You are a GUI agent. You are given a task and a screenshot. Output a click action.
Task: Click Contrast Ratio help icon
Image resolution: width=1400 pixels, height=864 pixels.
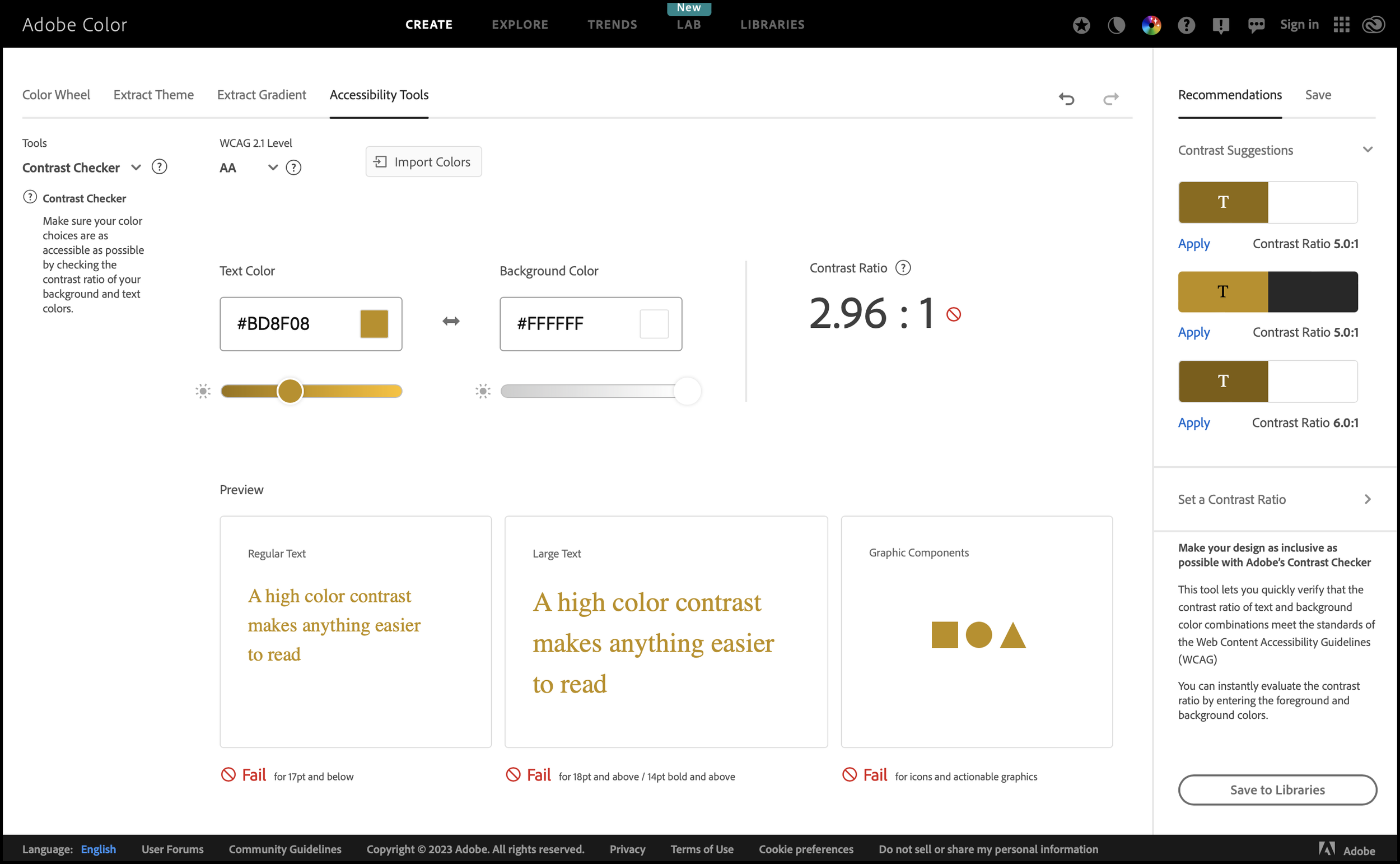(x=903, y=268)
